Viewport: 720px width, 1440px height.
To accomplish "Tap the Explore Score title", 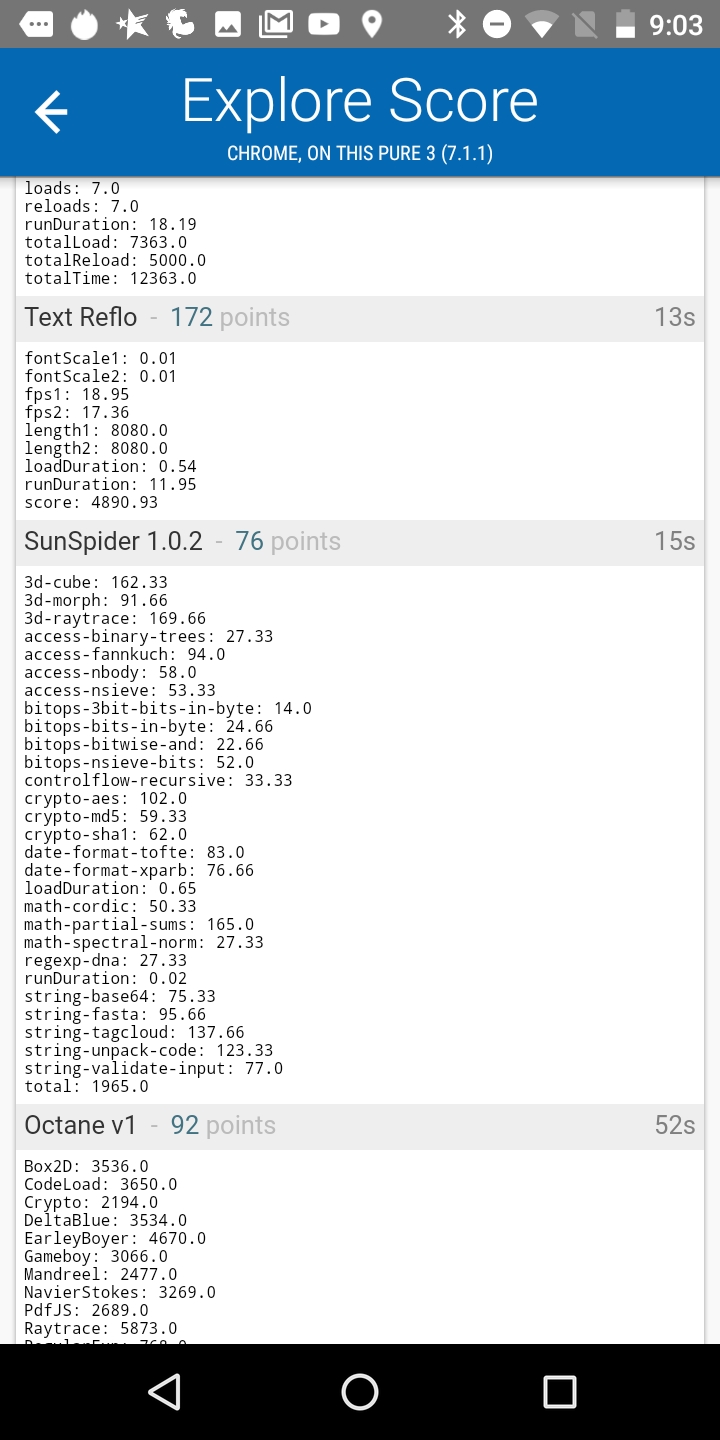I will (x=360, y=101).
